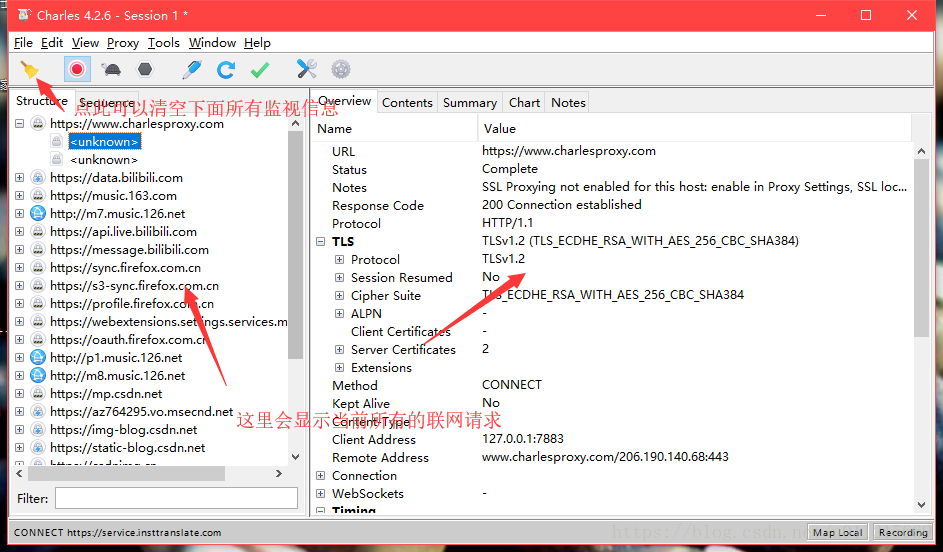
Task: Click the globe icon of http://p1.music.126.net
Action: coord(38,358)
